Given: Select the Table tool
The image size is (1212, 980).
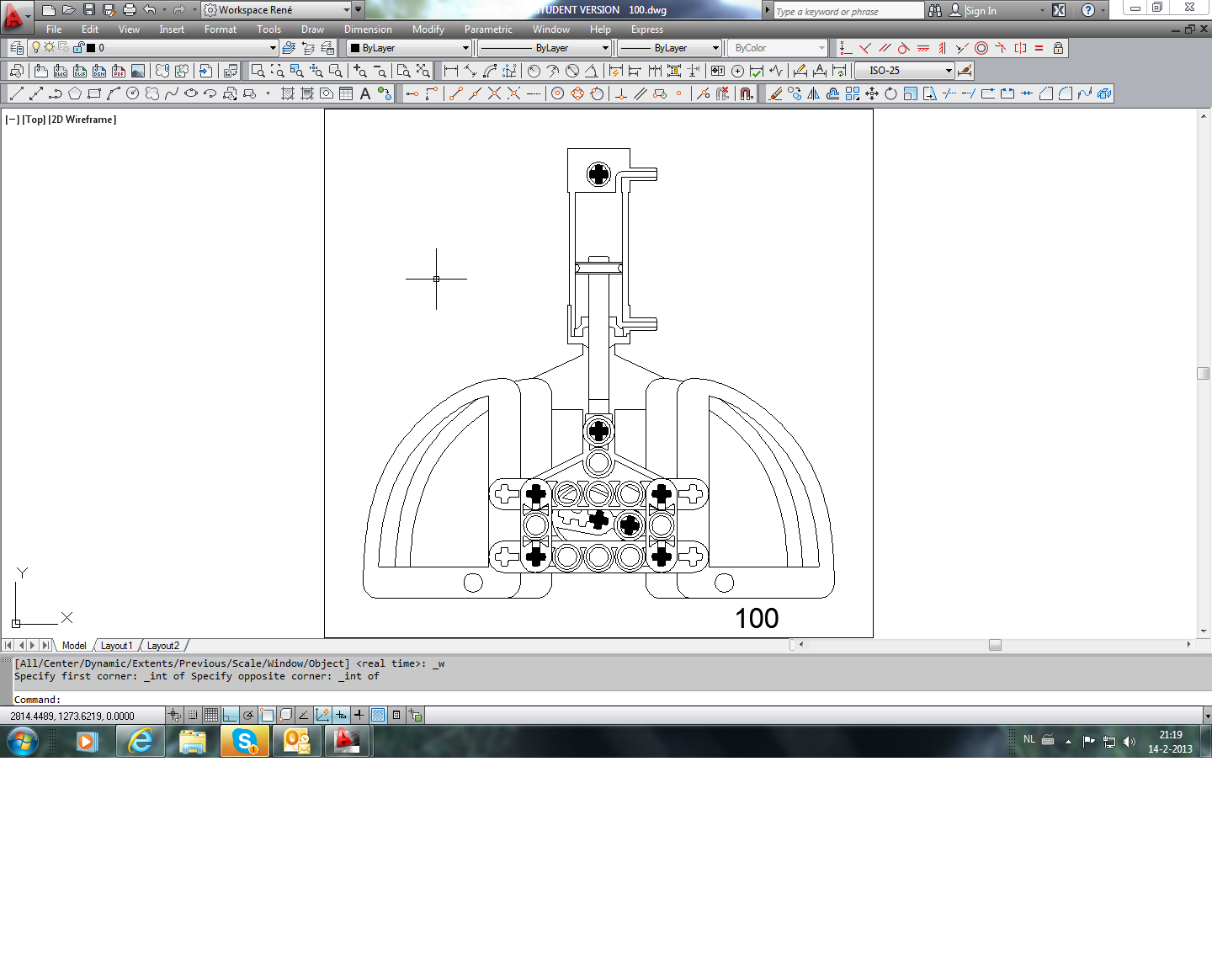Looking at the screenshot, I should click(x=346, y=93).
